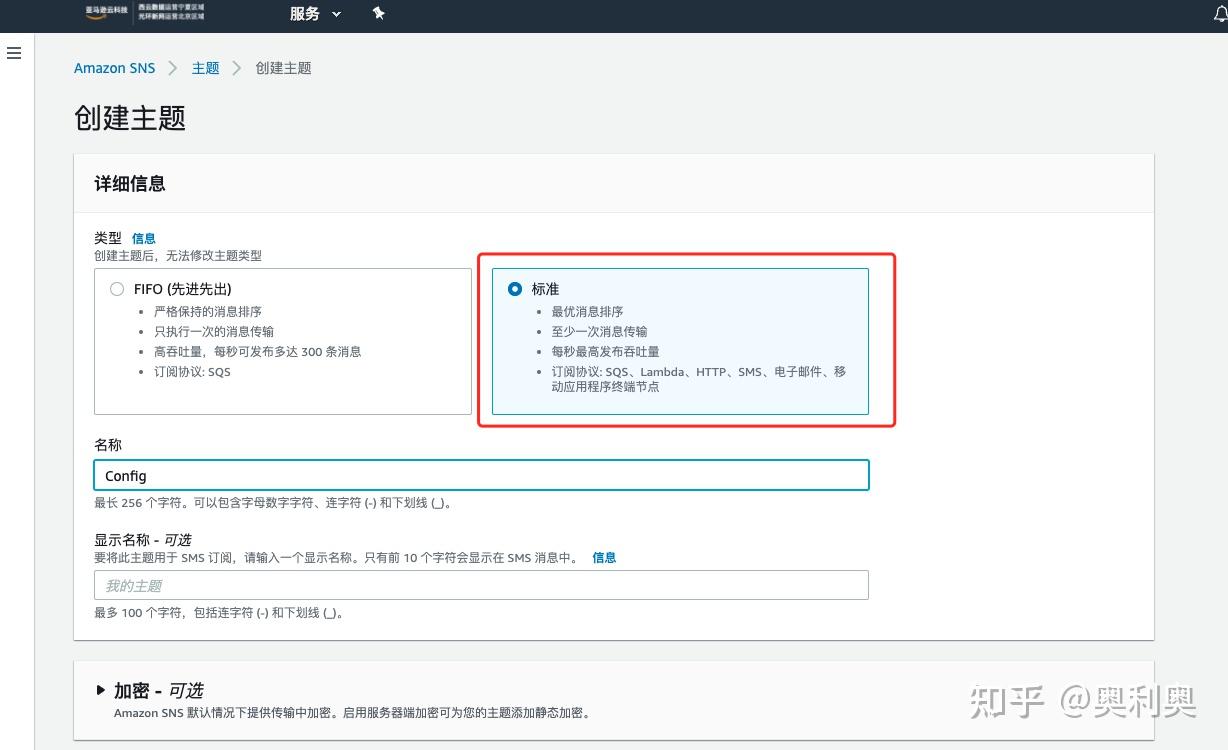Screen dimensions: 1228x750
Task: Go to Amazon SNS via breadcrumb link
Action: coord(114,67)
